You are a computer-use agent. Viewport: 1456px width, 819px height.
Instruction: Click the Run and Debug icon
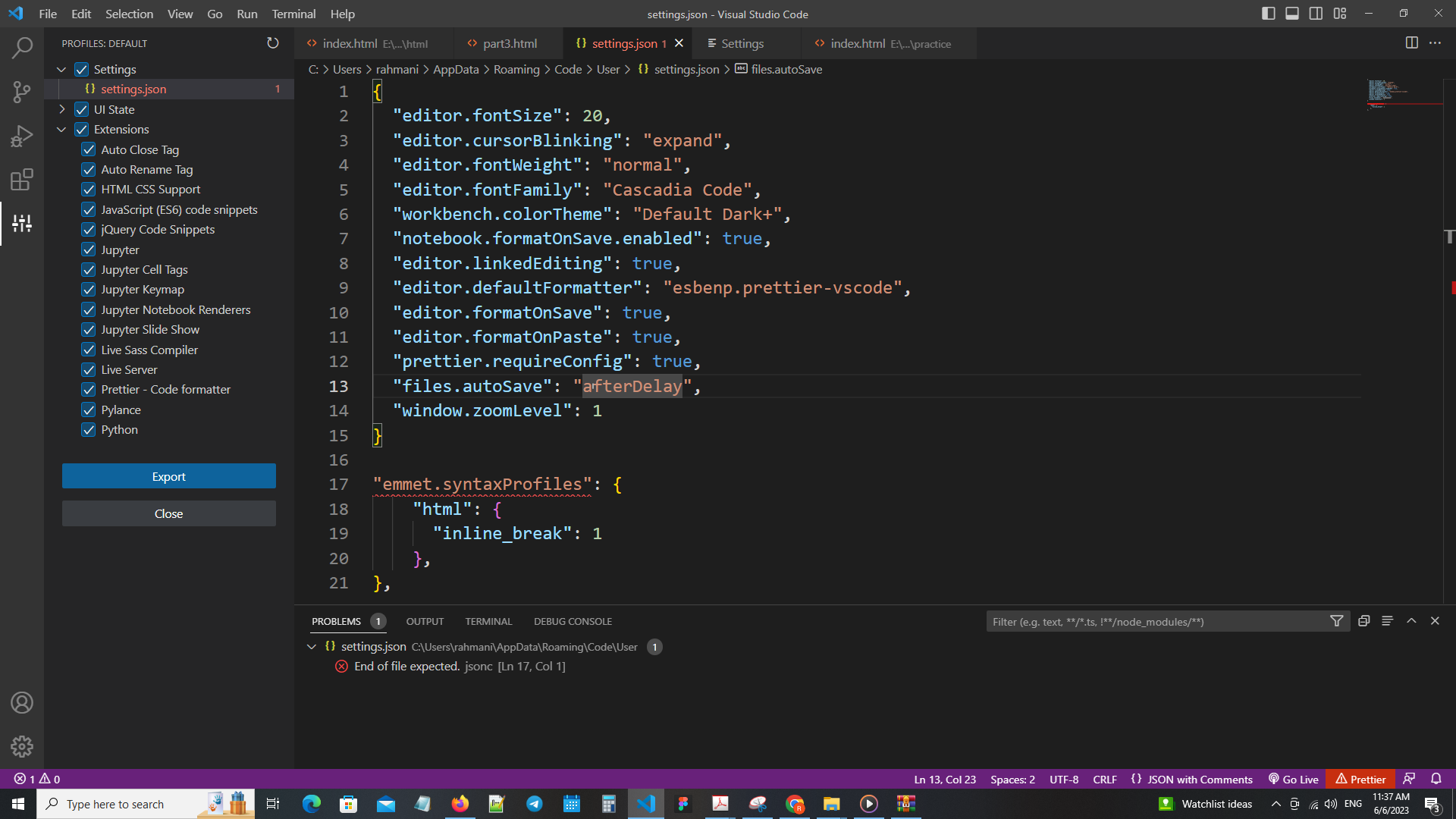[22, 135]
